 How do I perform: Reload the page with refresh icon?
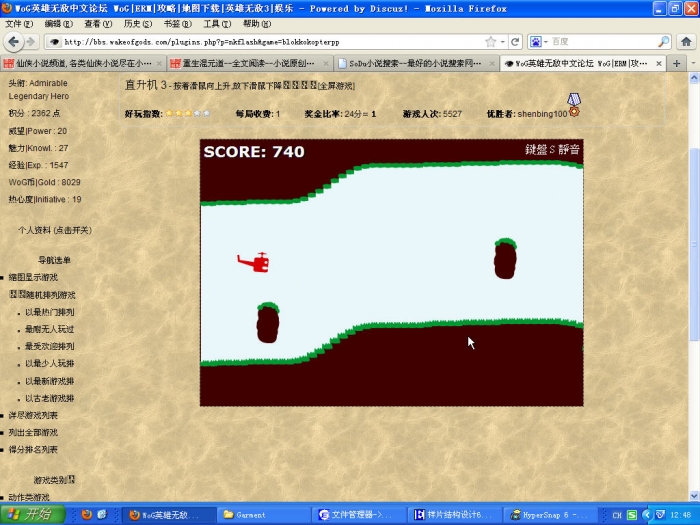[x=515, y=42]
